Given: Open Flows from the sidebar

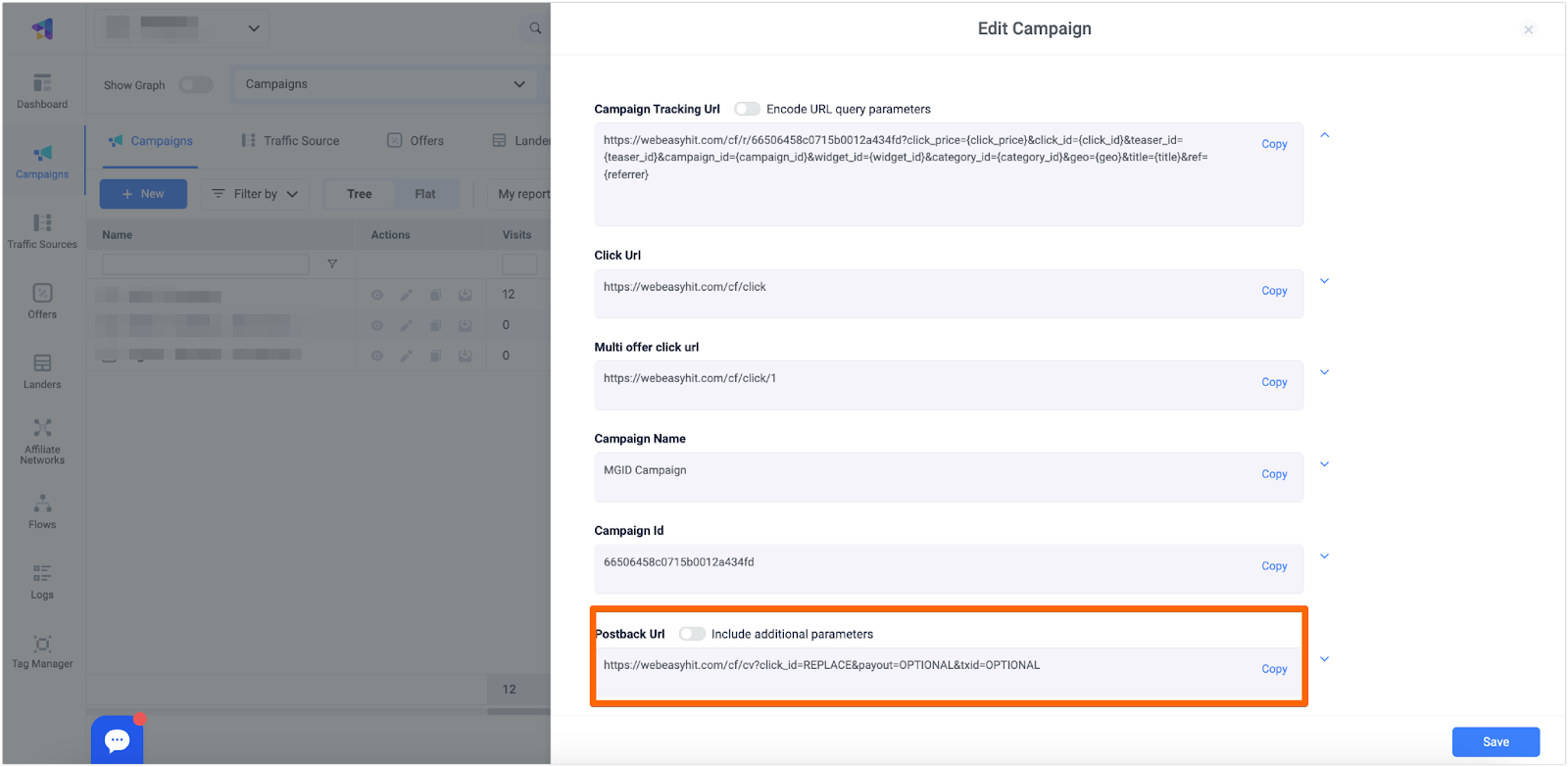Looking at the screenshot, I should [42, 511].
